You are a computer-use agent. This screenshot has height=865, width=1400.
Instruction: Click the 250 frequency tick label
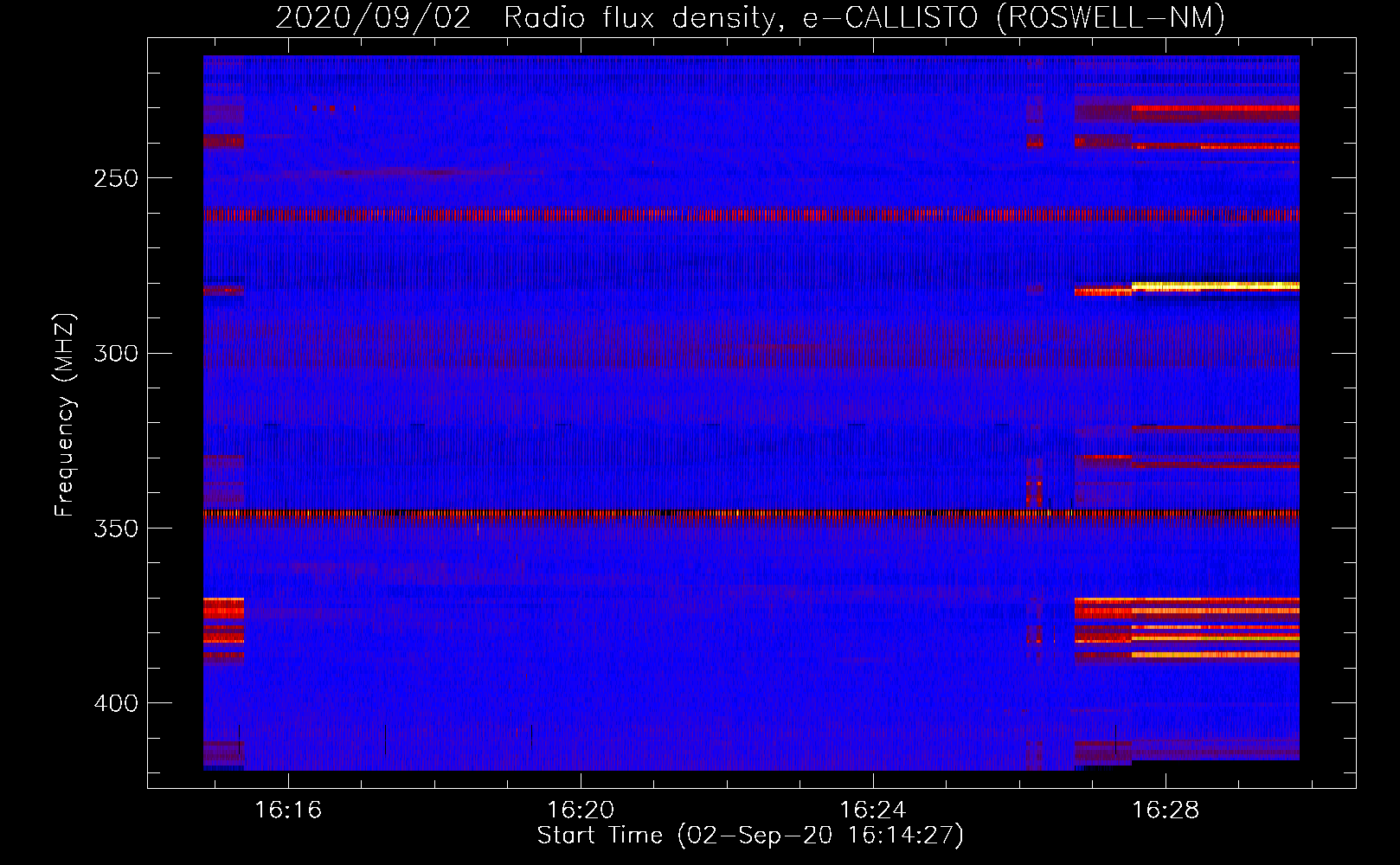coord(115,179)
